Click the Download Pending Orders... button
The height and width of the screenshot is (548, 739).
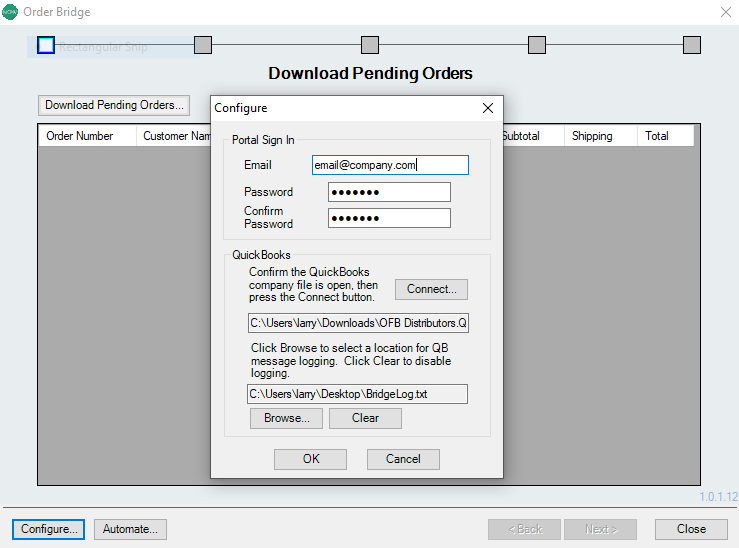click(115, 105)
